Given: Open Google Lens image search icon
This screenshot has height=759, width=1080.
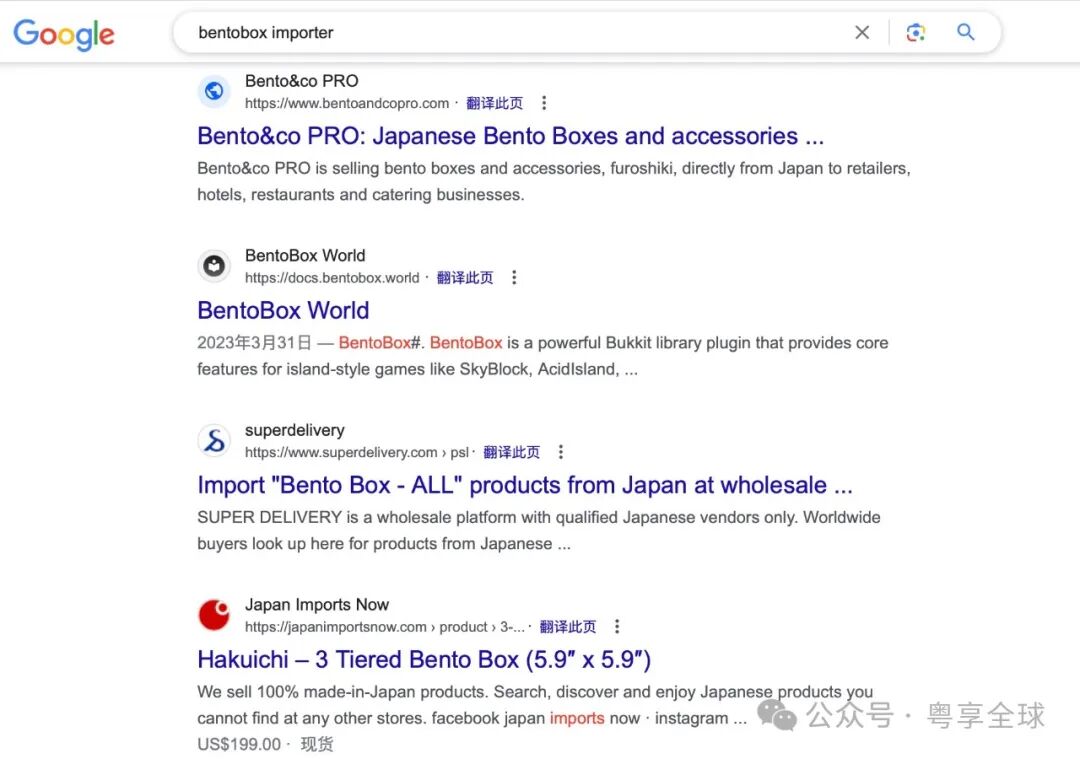Looking at the screenshot, I should click(915, 32).
